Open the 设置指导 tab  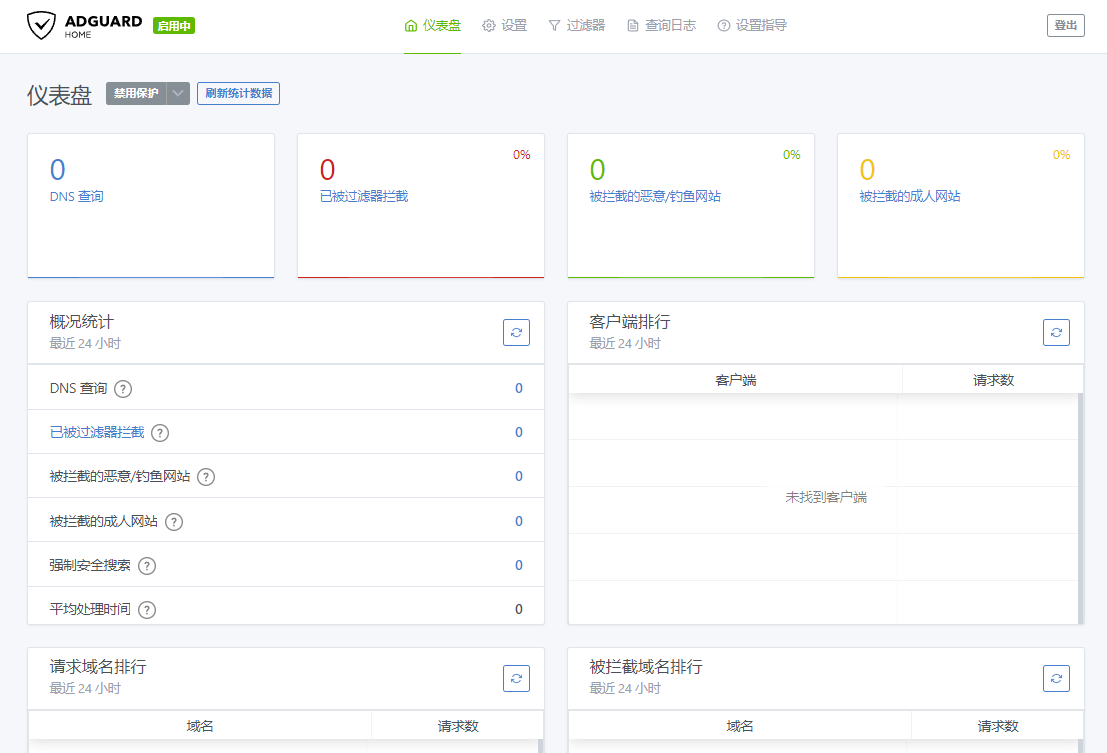pos(752,26)
